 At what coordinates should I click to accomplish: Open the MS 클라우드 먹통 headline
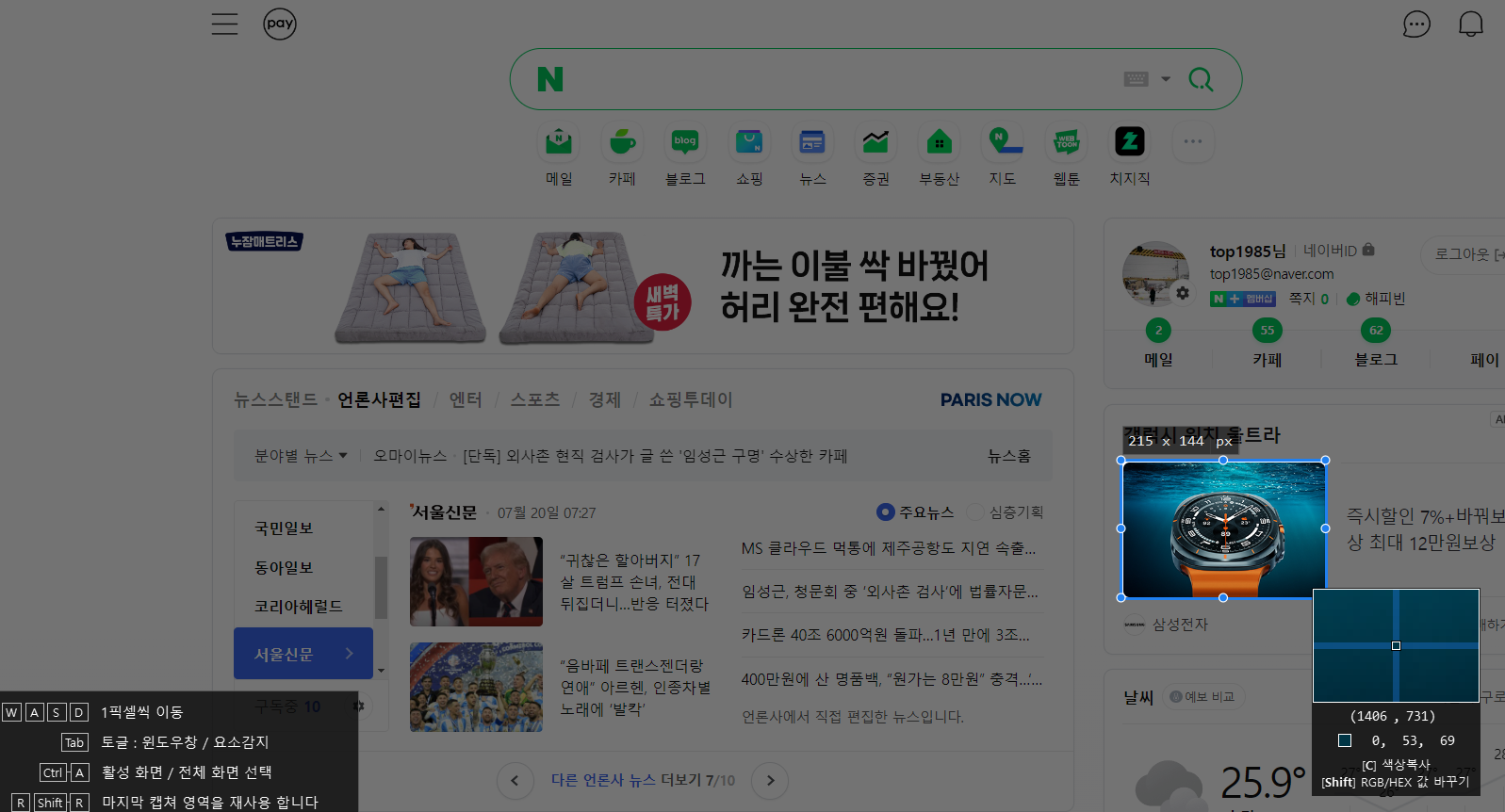[x=889, y=548]
